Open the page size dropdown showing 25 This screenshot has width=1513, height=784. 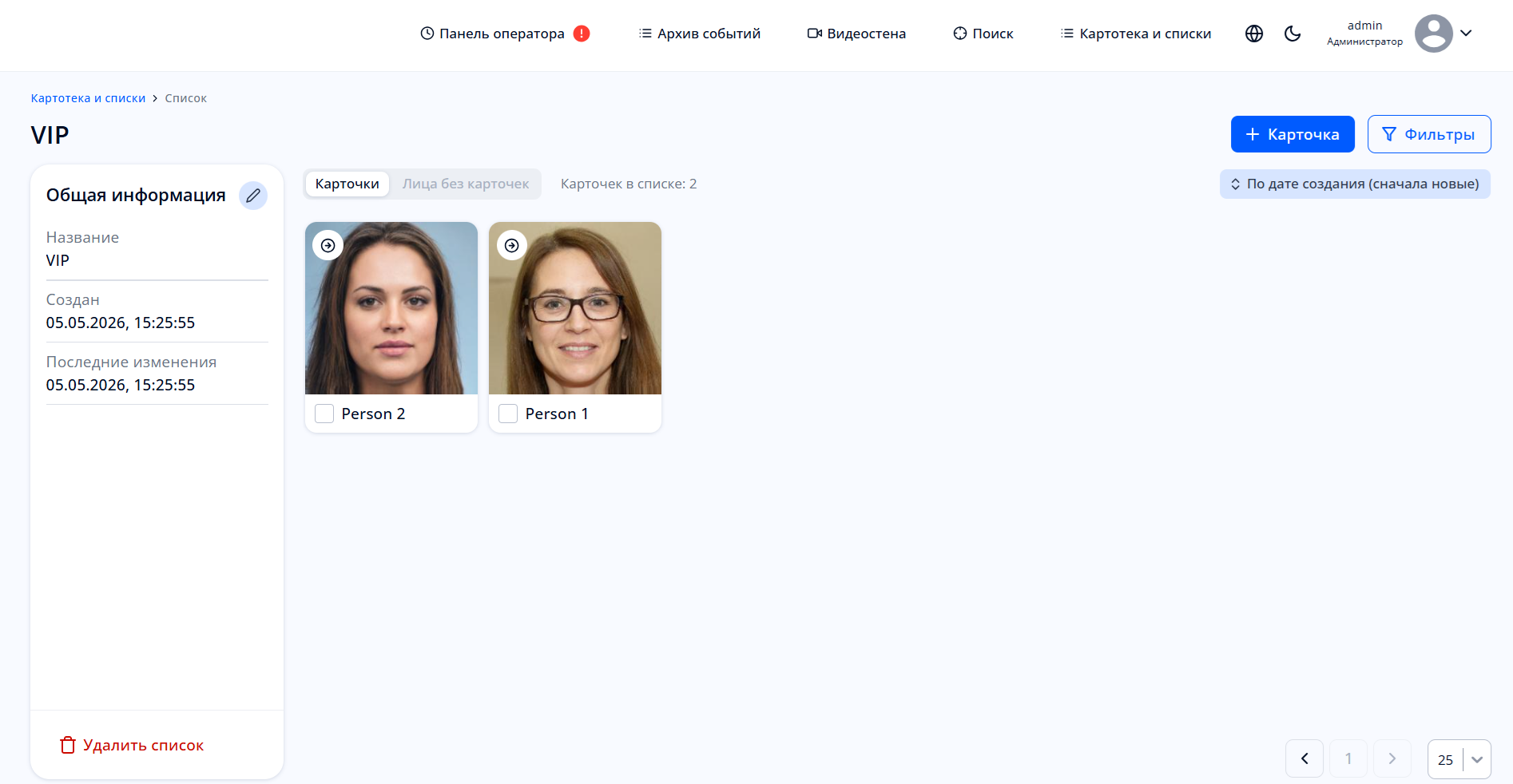click(1459, 759)
